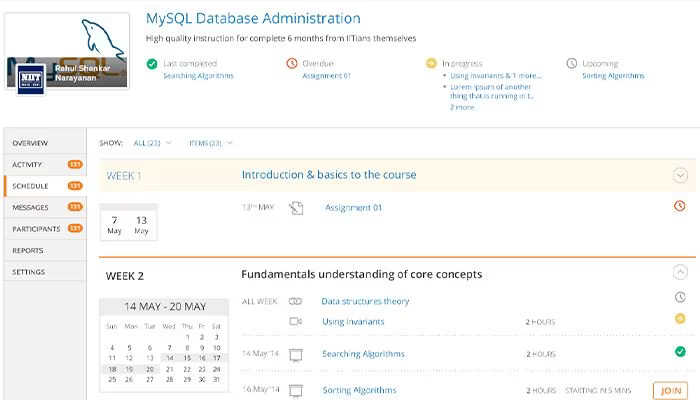
Task: Click the clock status icon for Data structures theory
Action: pos(680,297)
